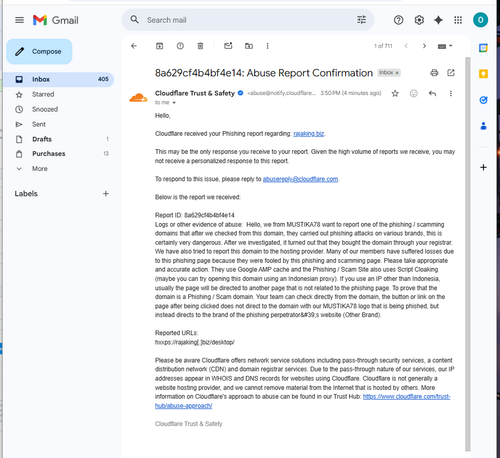Open the Keep side panel icon

pyautogui.click(x=483, y=74)
